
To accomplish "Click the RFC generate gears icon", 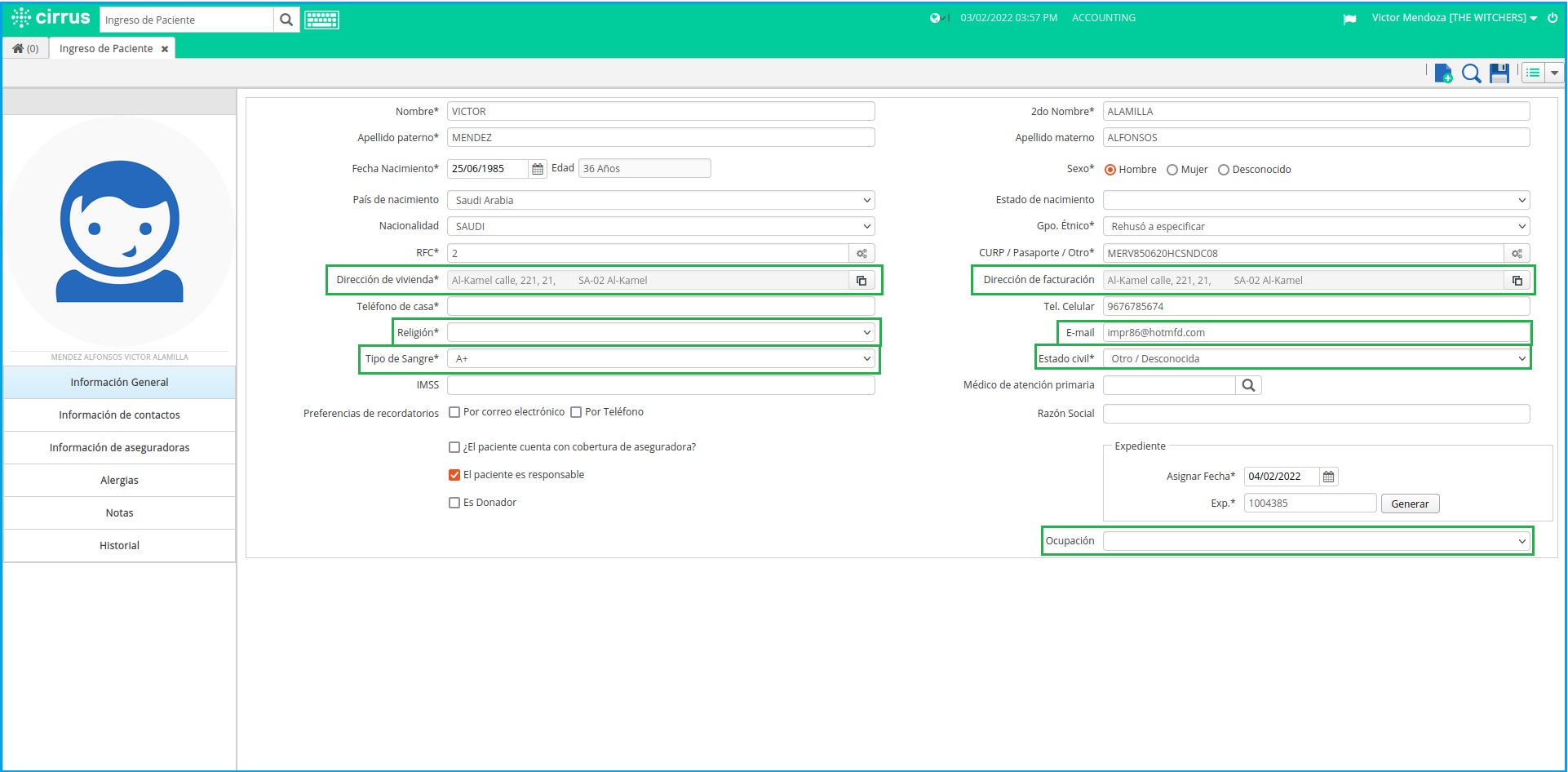I will click(862, 254).
